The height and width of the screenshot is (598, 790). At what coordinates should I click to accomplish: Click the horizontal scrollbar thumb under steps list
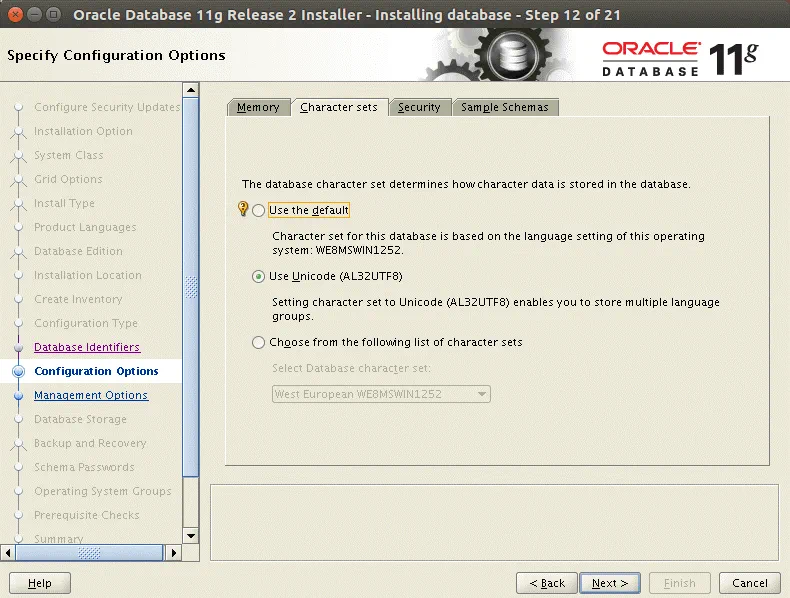(88, 553)
